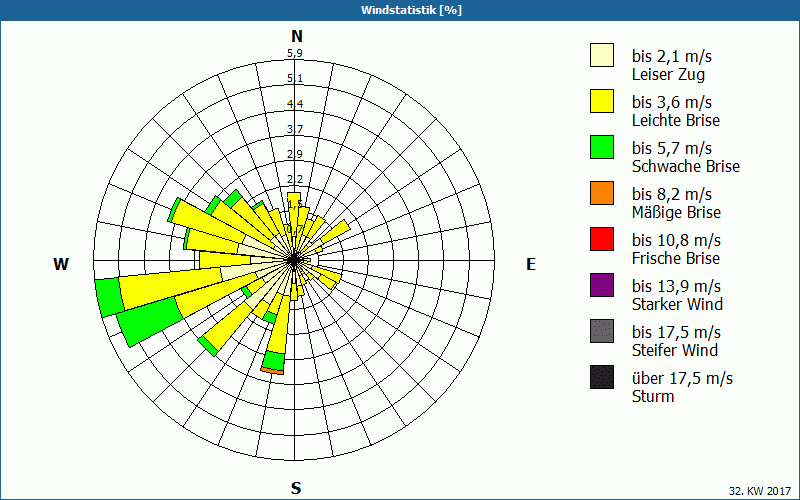800x500 pixels.
Task: Click the 'Leiser Zug' legend label
Action: click(x=668, y=74)
